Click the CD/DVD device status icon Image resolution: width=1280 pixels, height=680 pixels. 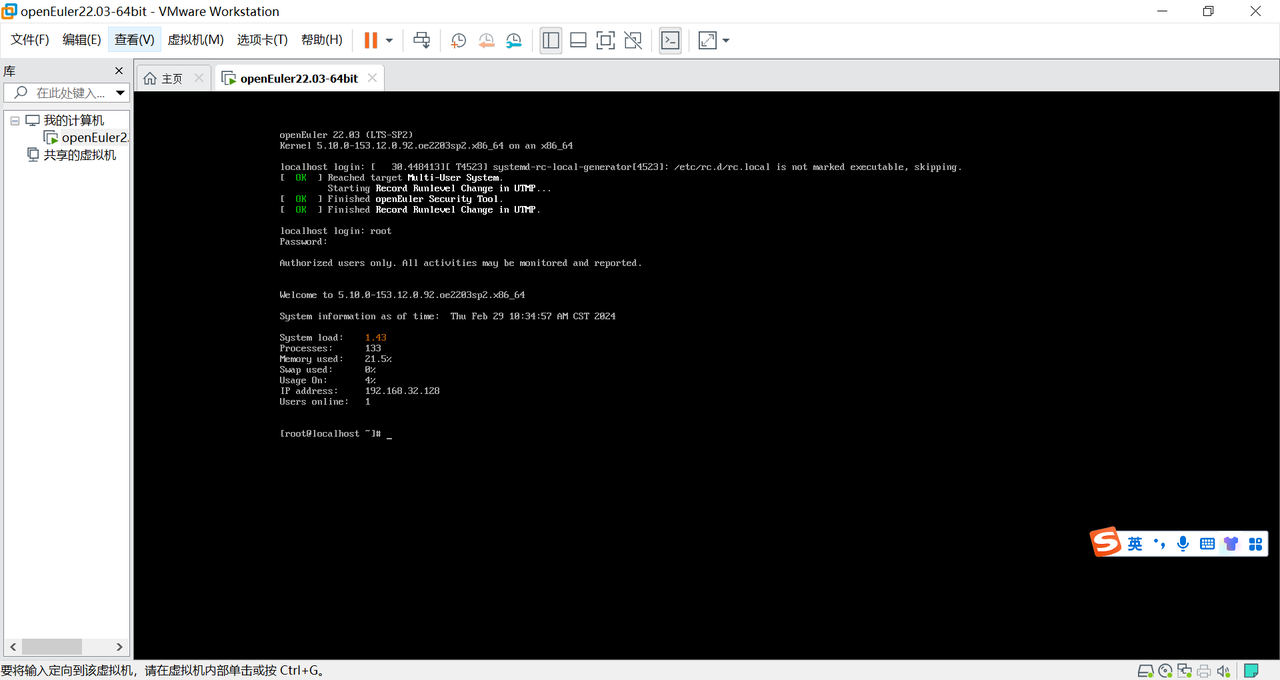(1165, 671)
